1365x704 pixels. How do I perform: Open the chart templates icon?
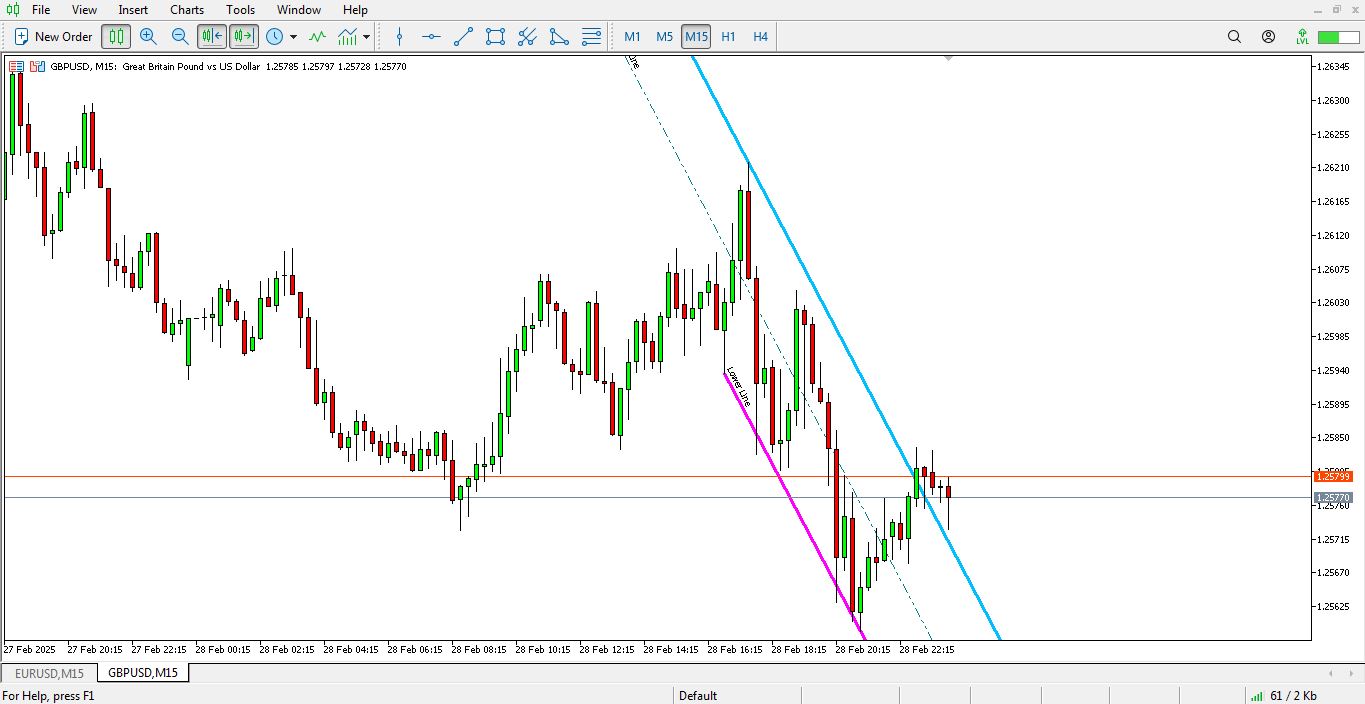click(x=348, y=37)
